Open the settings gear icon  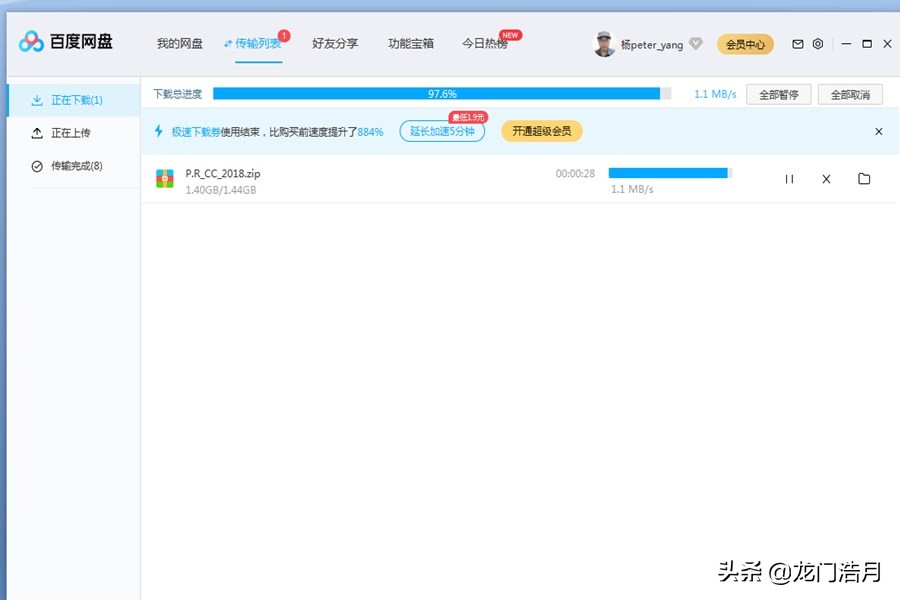818,44
